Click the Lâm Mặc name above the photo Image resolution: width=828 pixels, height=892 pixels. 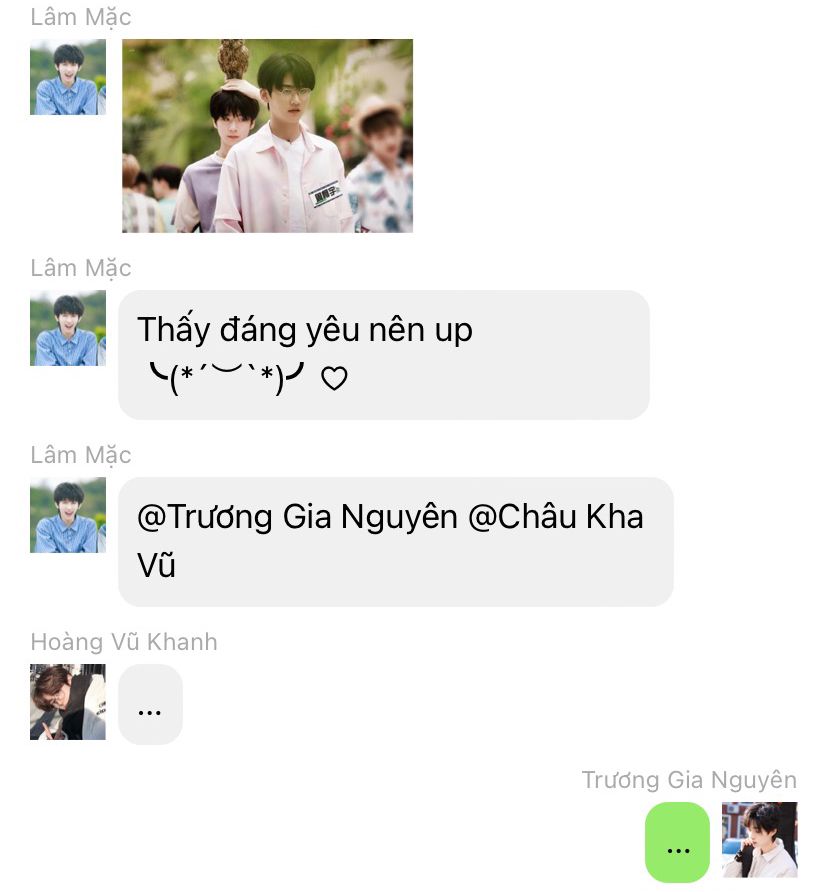point(81,17)
